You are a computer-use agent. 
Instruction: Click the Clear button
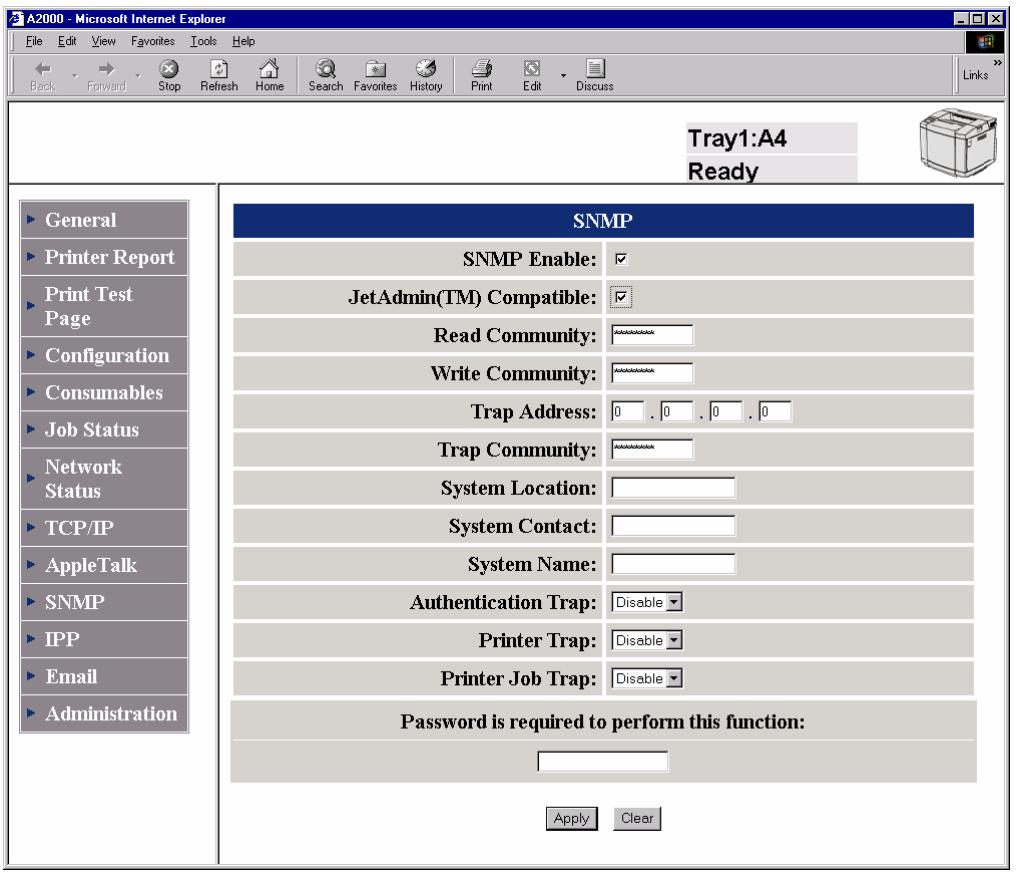pos(637,819)
